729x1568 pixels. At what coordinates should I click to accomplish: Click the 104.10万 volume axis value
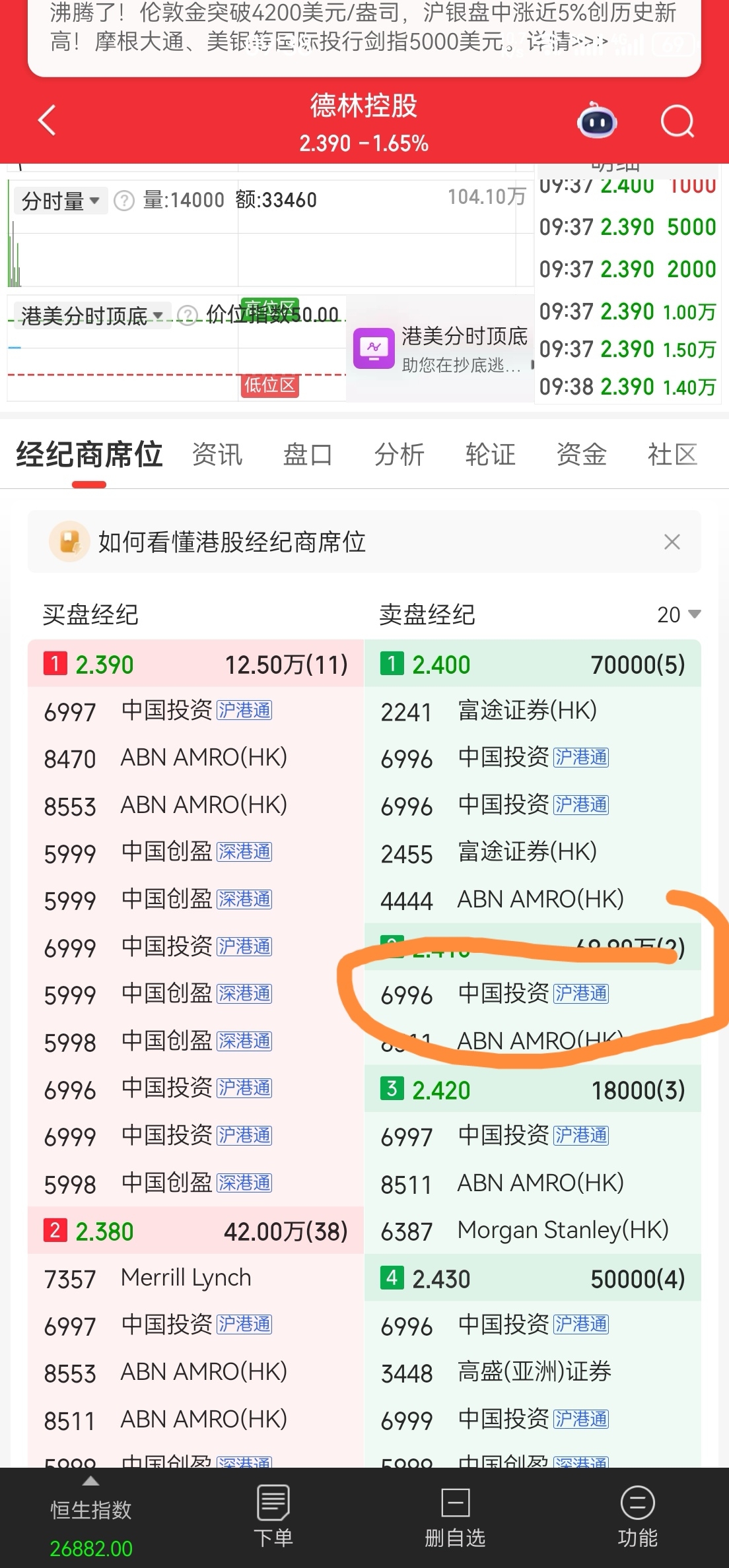click(487, 196)
